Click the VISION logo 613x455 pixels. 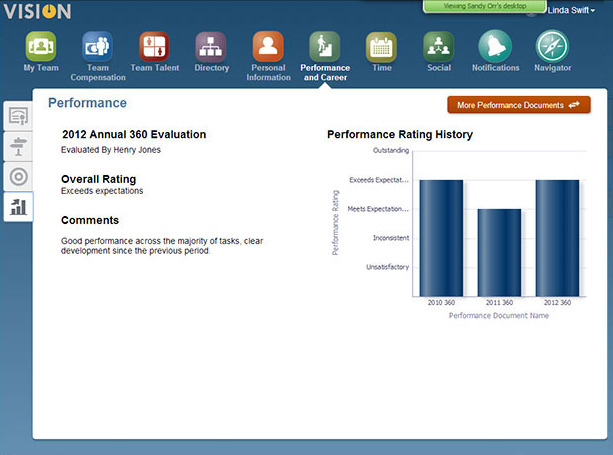tap(37, 11)
